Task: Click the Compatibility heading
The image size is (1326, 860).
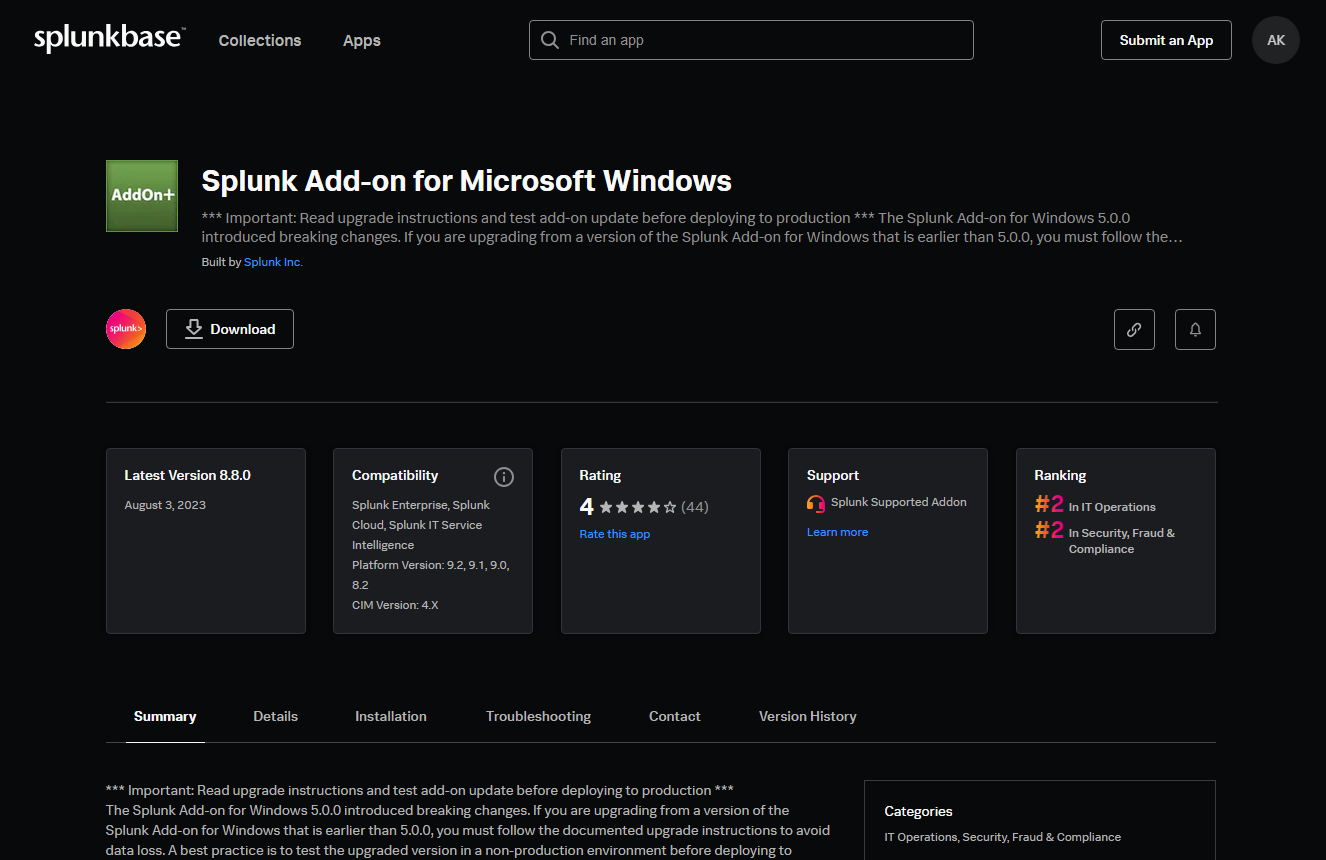Action: [x=395, y=475]
